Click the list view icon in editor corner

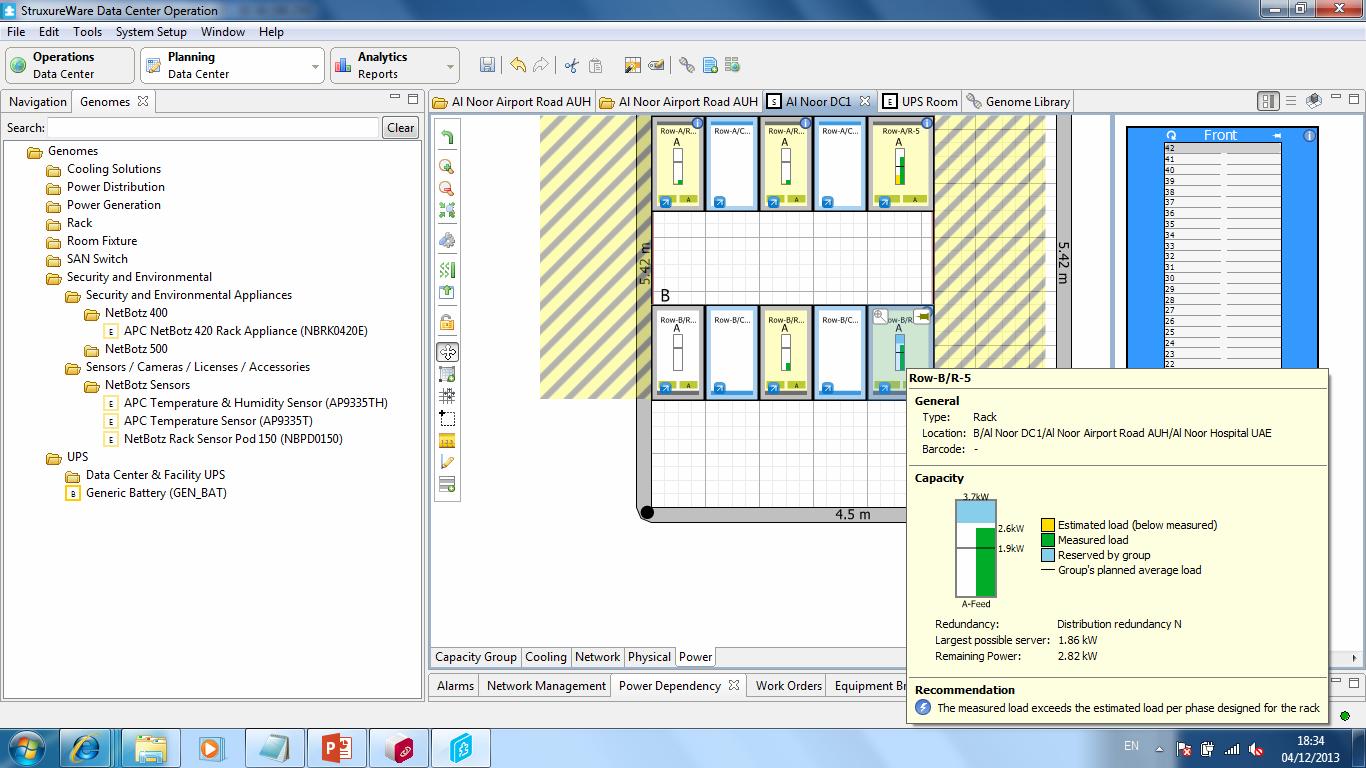tap(1291, 101)
